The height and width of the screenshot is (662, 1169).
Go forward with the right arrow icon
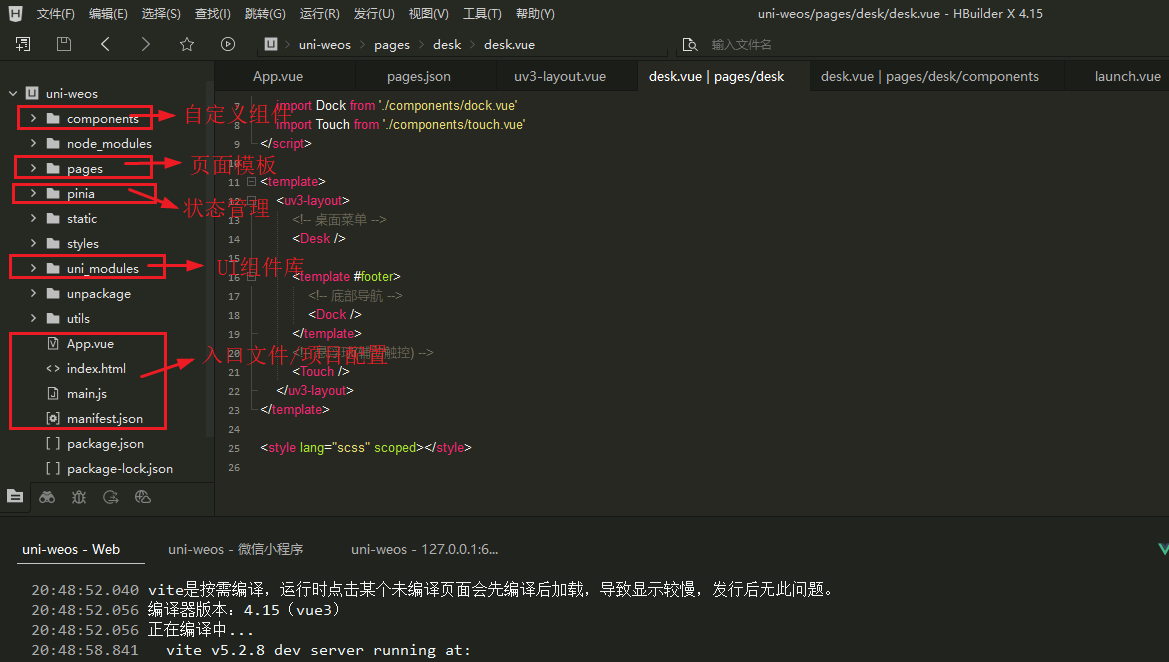145,44
